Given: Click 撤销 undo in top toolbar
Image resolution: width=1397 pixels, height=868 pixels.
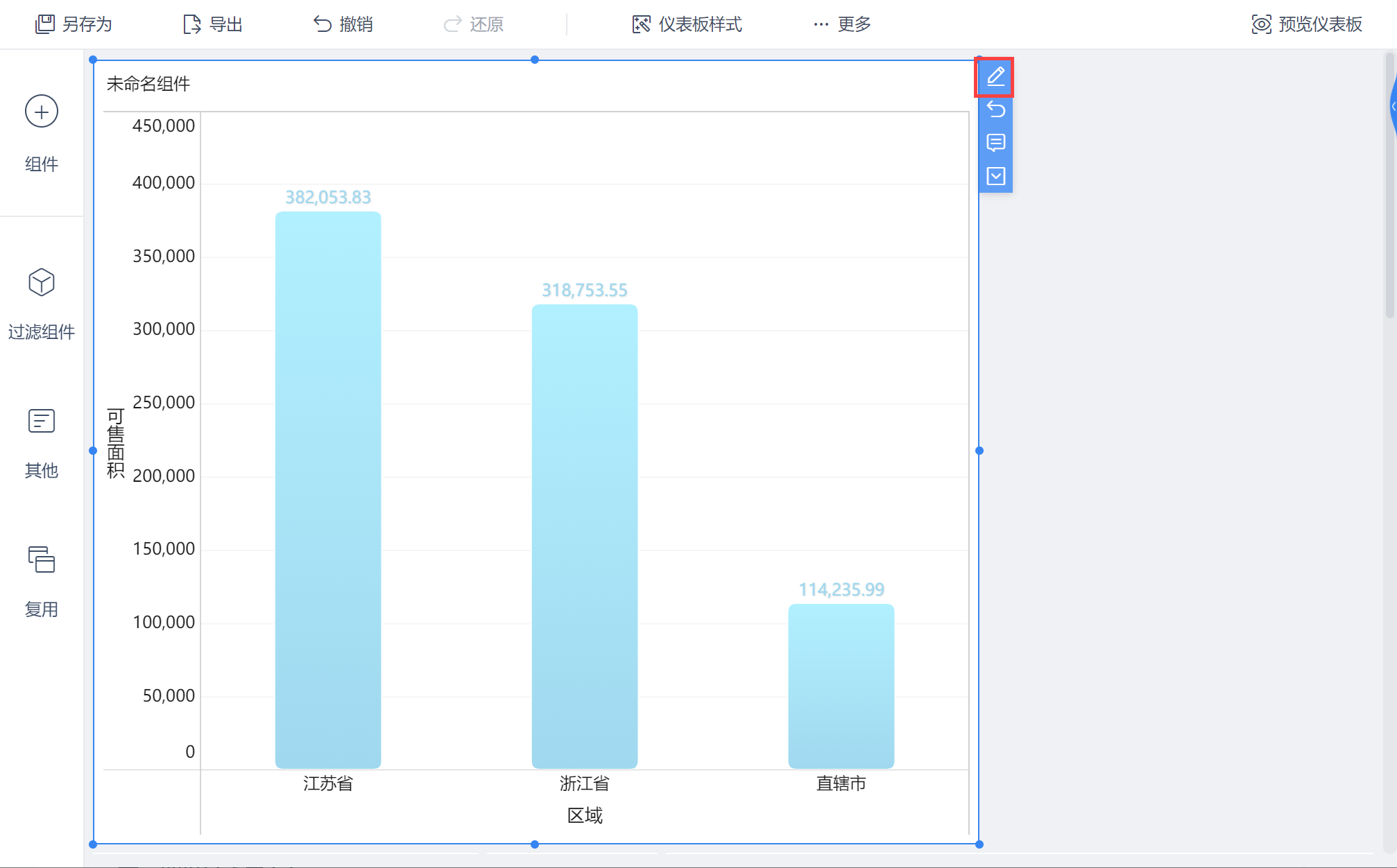Looking at the screenshot, I should [343, 24].
